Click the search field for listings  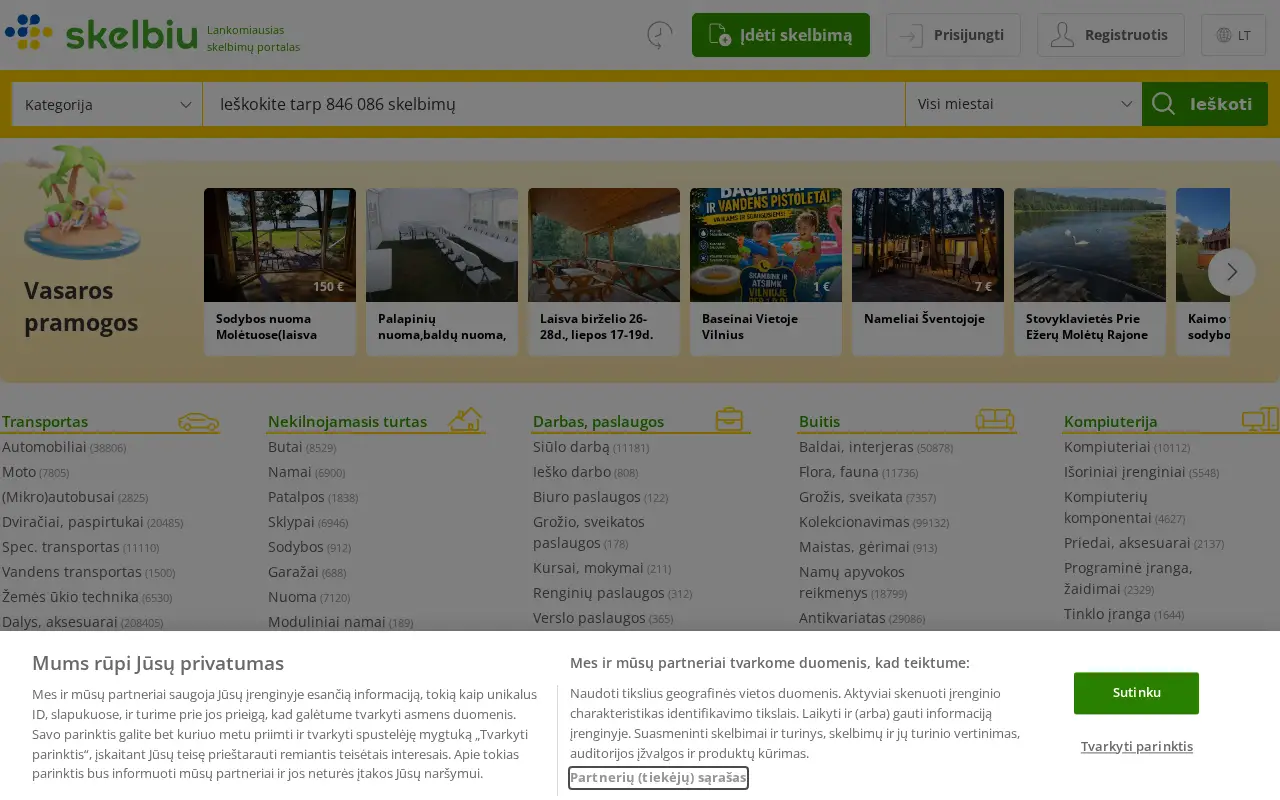coord(554,104)
